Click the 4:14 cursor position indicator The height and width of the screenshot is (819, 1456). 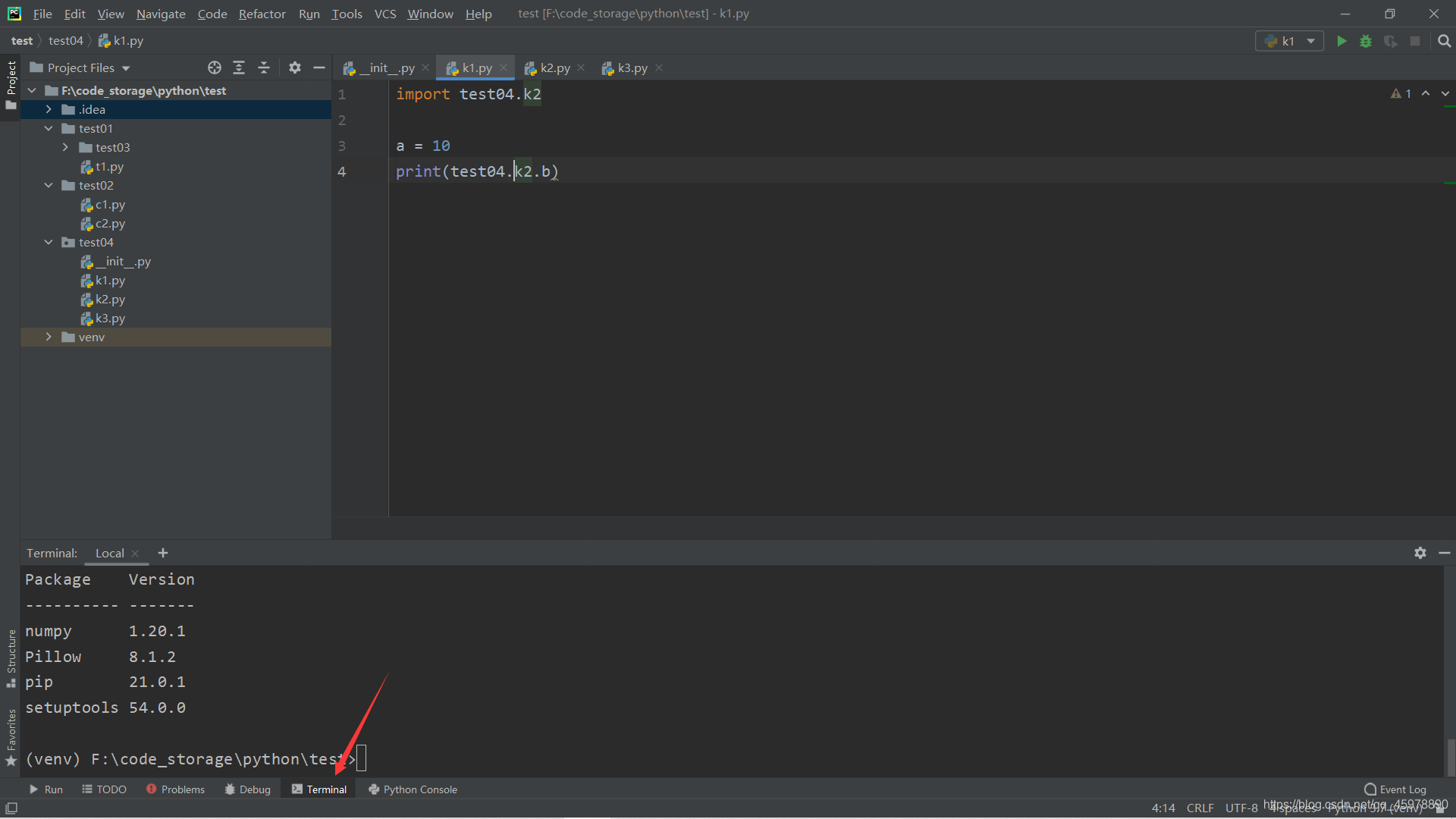point(1163,808)
